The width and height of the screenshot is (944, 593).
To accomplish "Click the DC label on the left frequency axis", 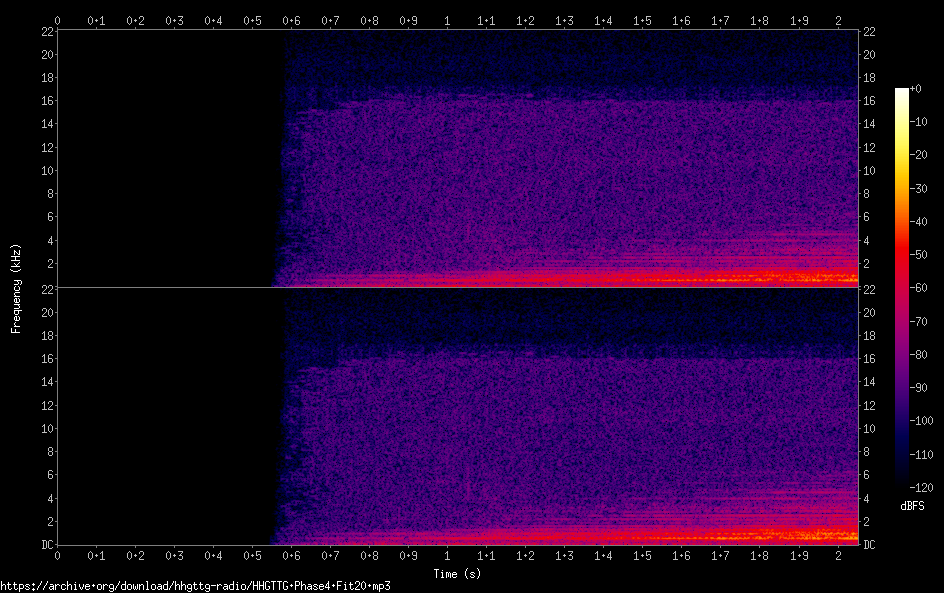I will tap(46, 545).
